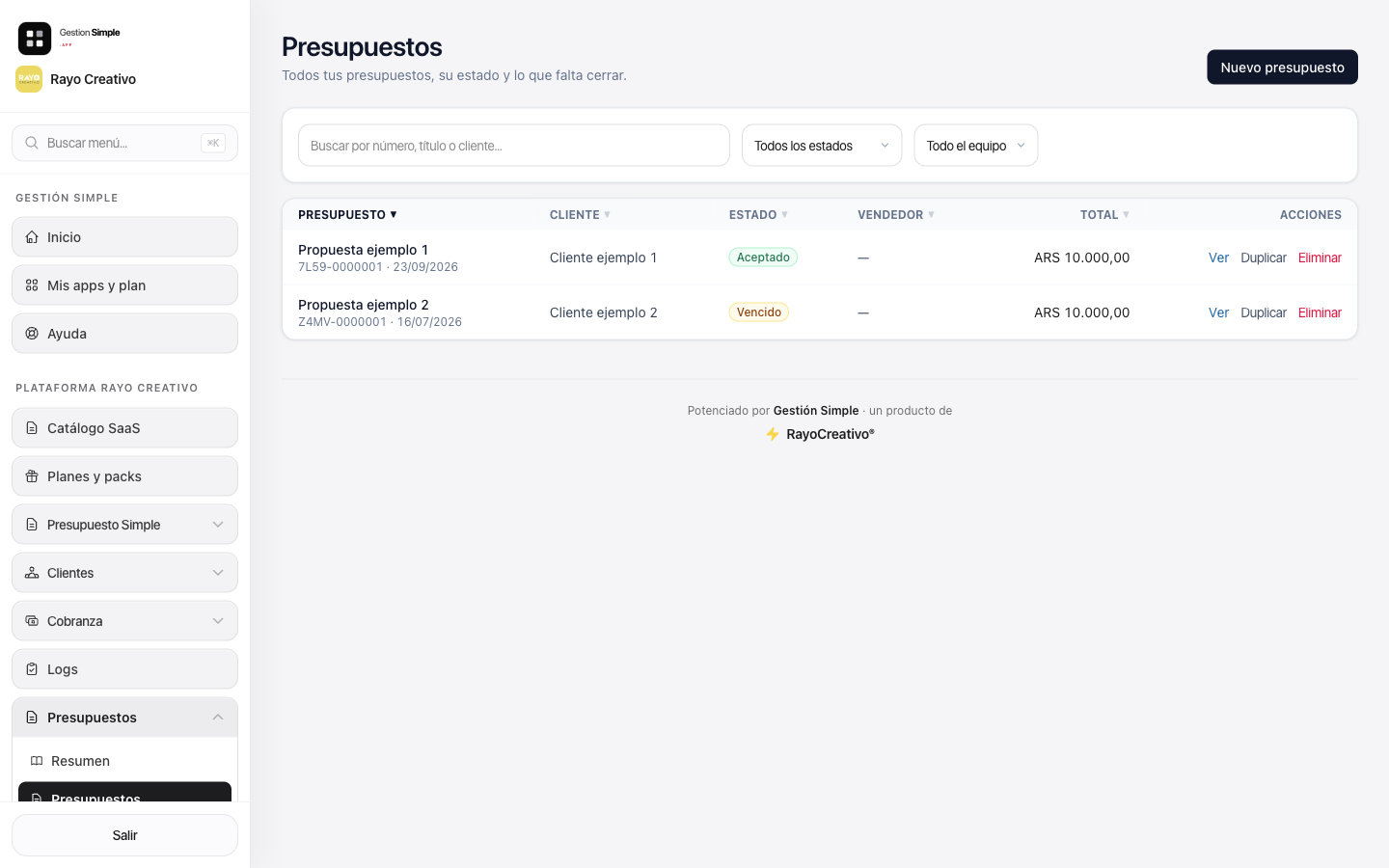Screen dimensions: 1389x868
Task: Open the Resumen submenu item
Action: click(124, 761)
